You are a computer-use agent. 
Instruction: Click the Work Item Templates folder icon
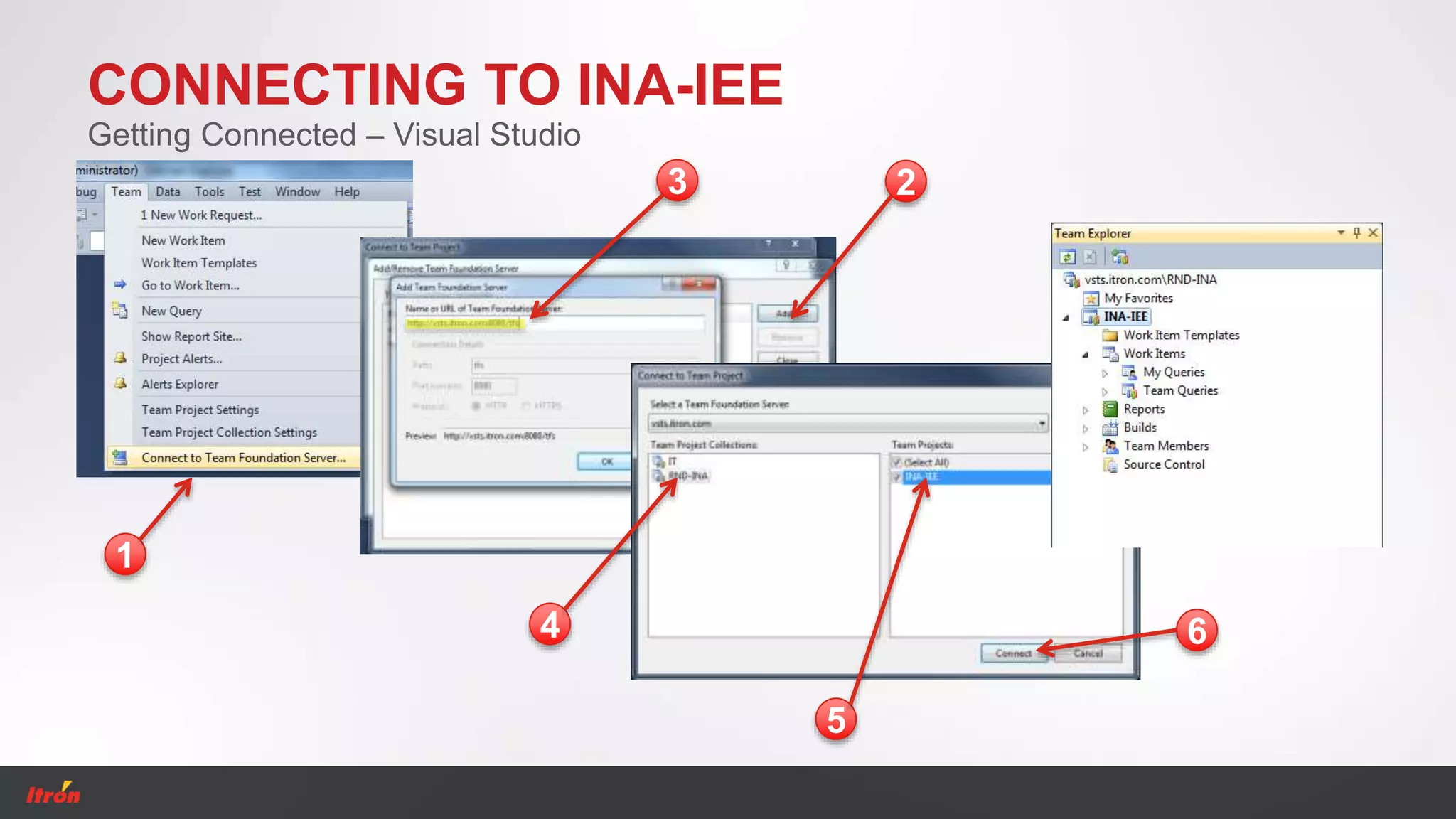[1110, 336]
